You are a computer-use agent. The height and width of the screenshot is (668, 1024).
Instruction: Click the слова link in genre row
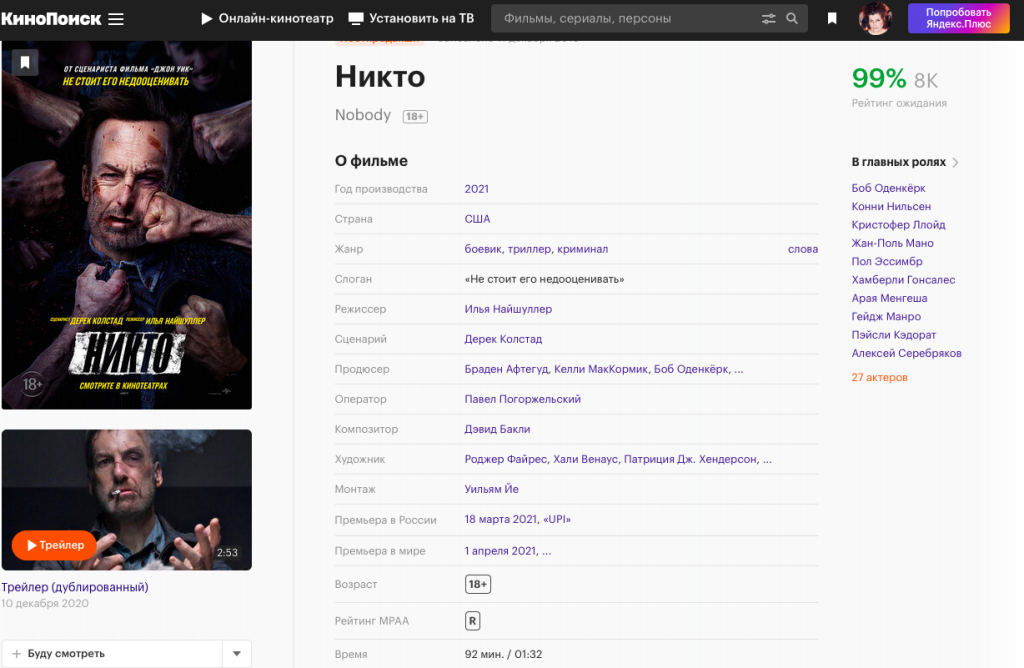802,249
